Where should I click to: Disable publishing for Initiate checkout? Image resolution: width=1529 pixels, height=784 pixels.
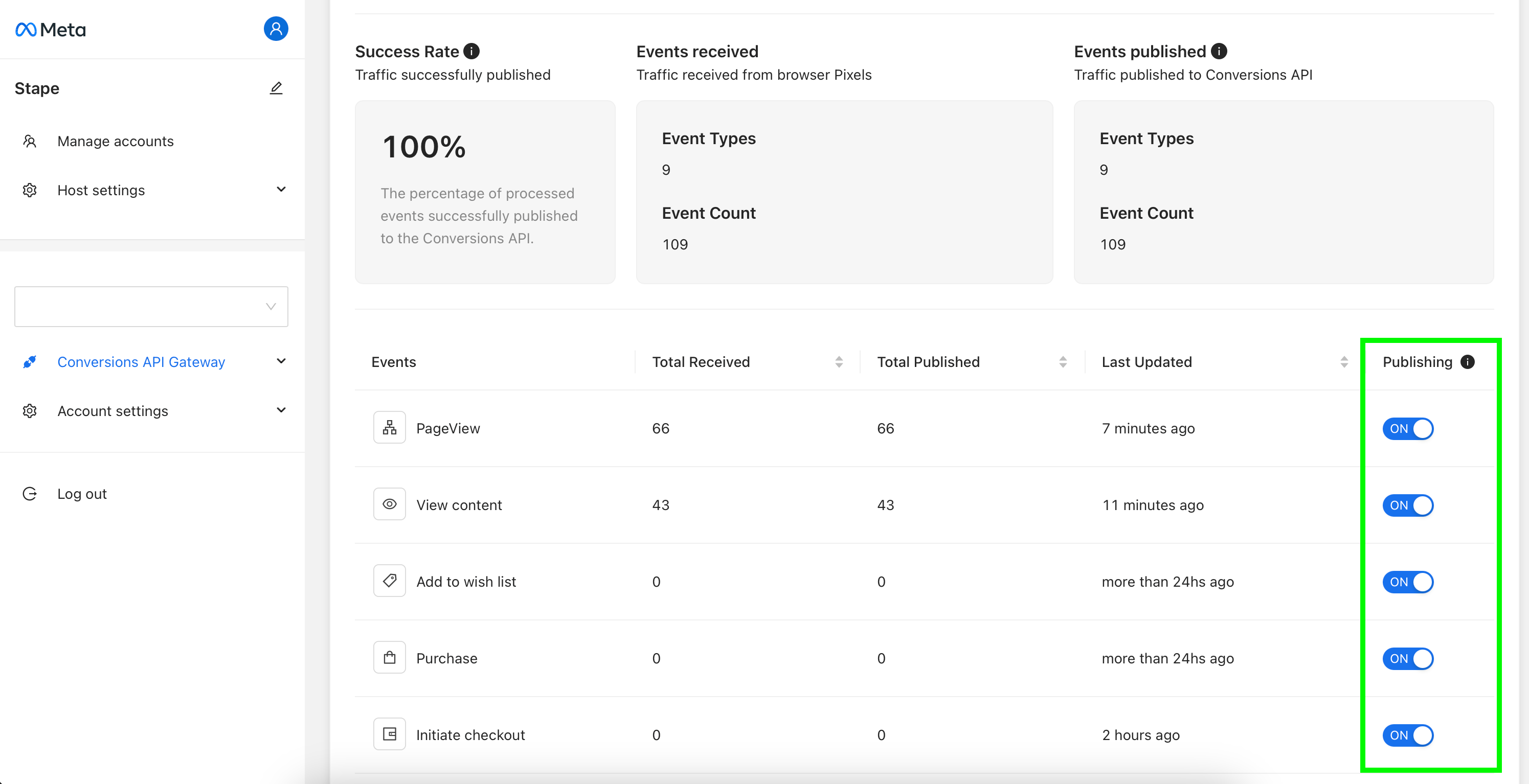pos(1408,735)
